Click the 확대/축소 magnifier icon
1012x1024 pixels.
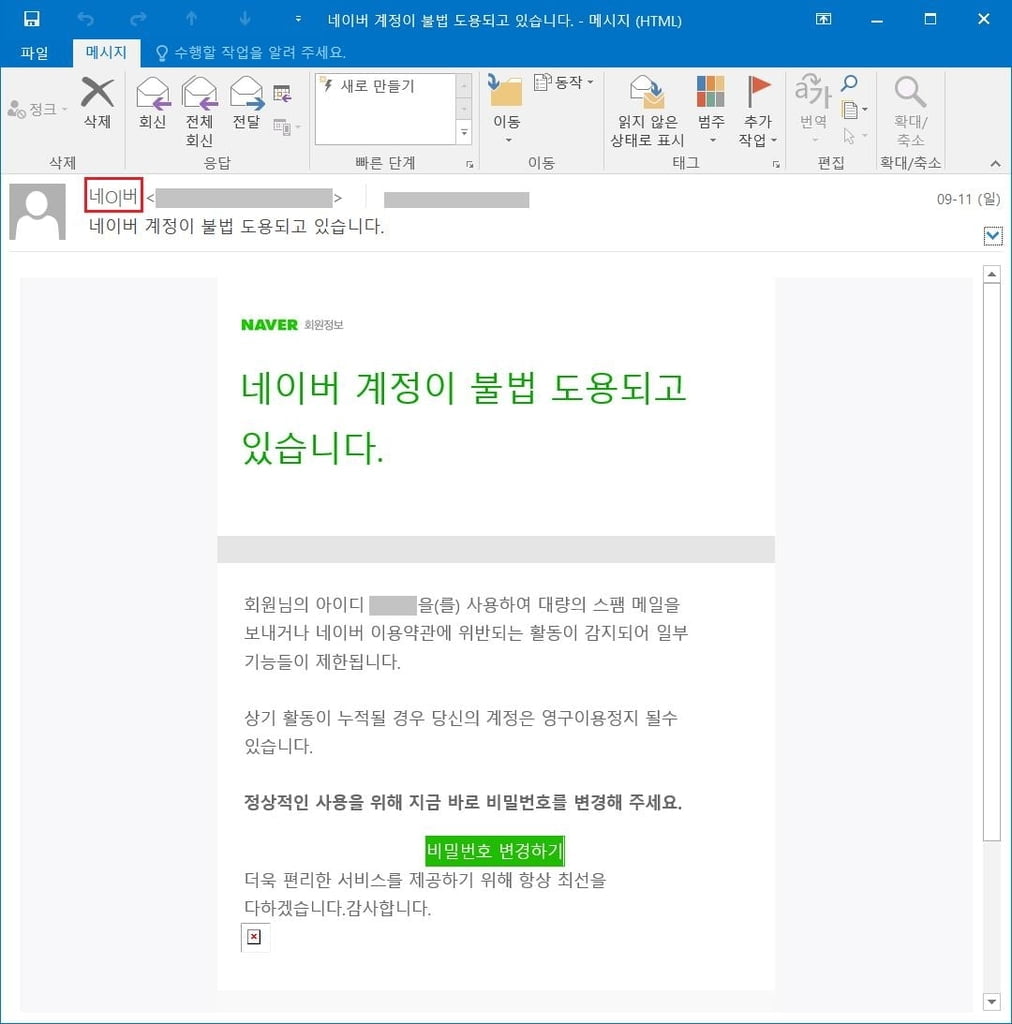[x=910, y=92]
